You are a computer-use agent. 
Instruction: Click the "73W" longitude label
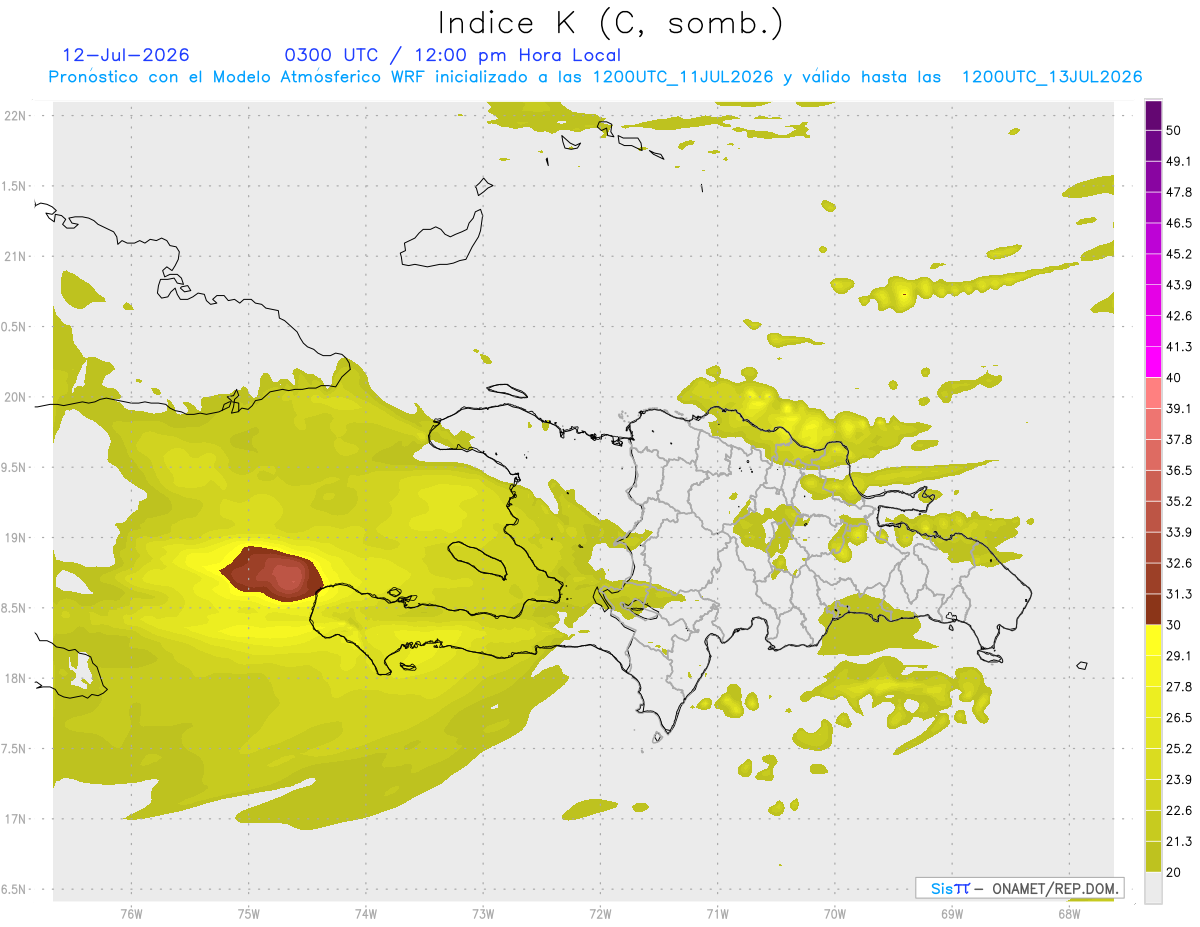483,913
